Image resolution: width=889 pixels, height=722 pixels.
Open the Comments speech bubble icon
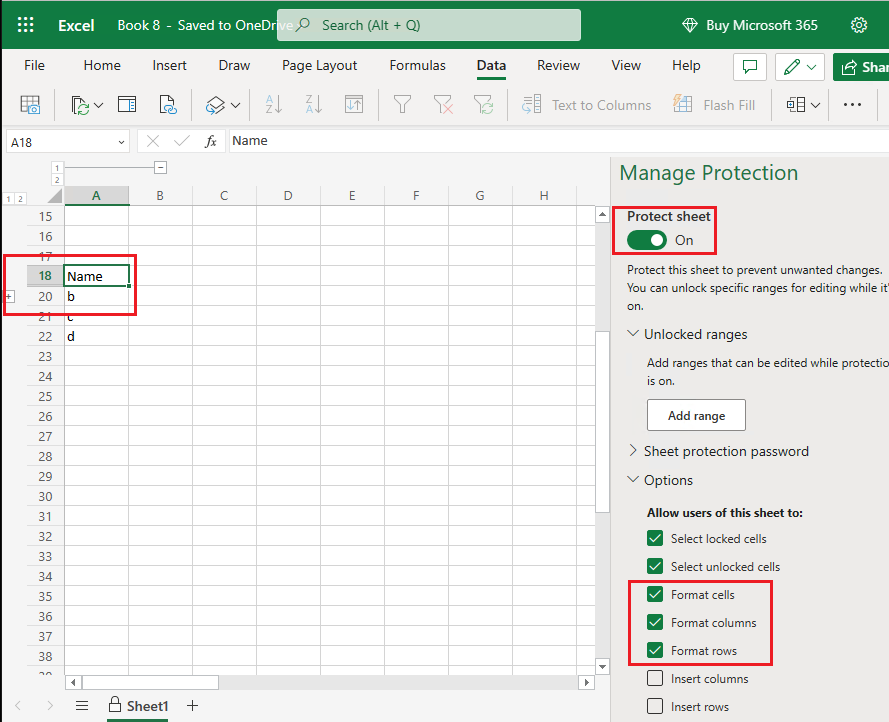click(x=750, y=67)
